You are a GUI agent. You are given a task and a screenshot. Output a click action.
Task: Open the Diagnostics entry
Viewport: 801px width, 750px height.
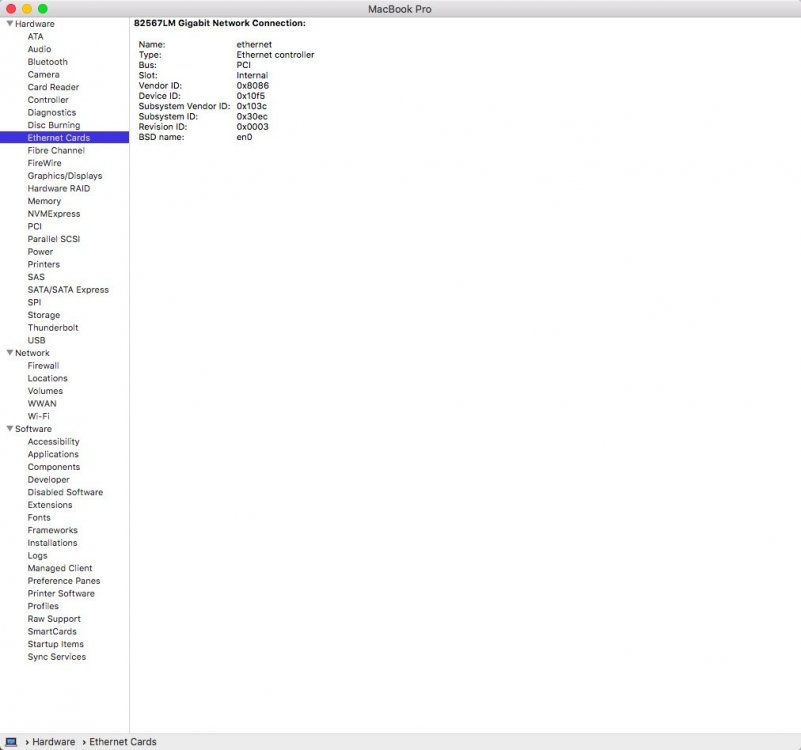(x=52, y=112)
